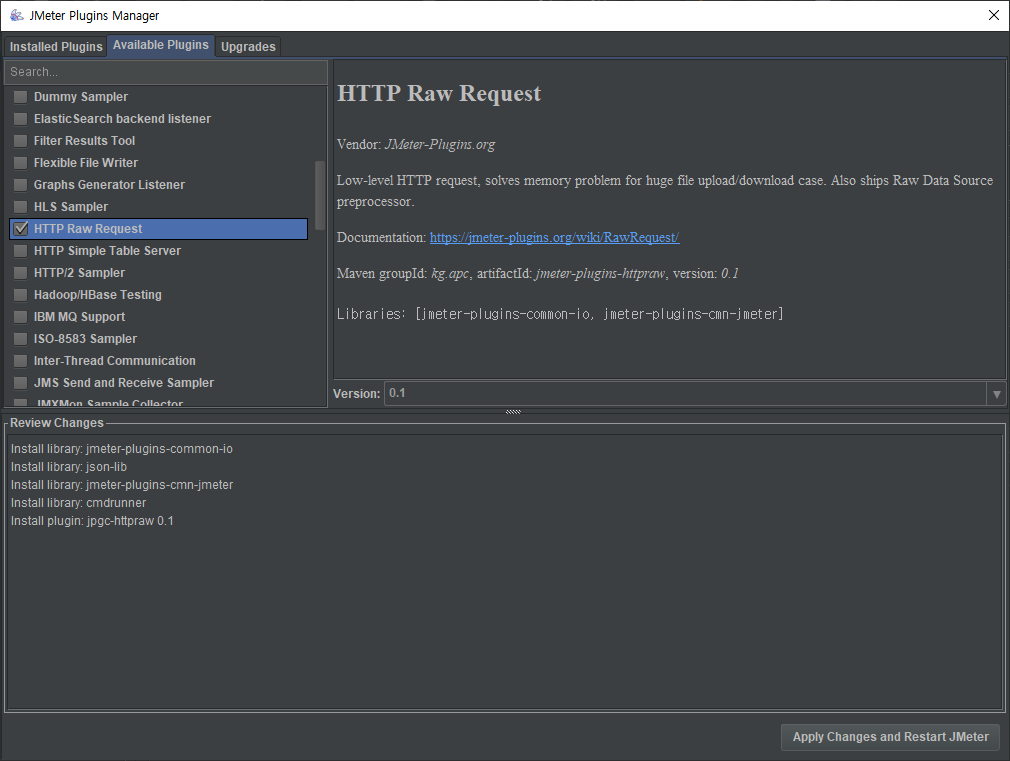Viewport: 1010px width, 761px height.
Task: Uncheck the HTTP Raw Request checkbox
Action: [21, 229]
